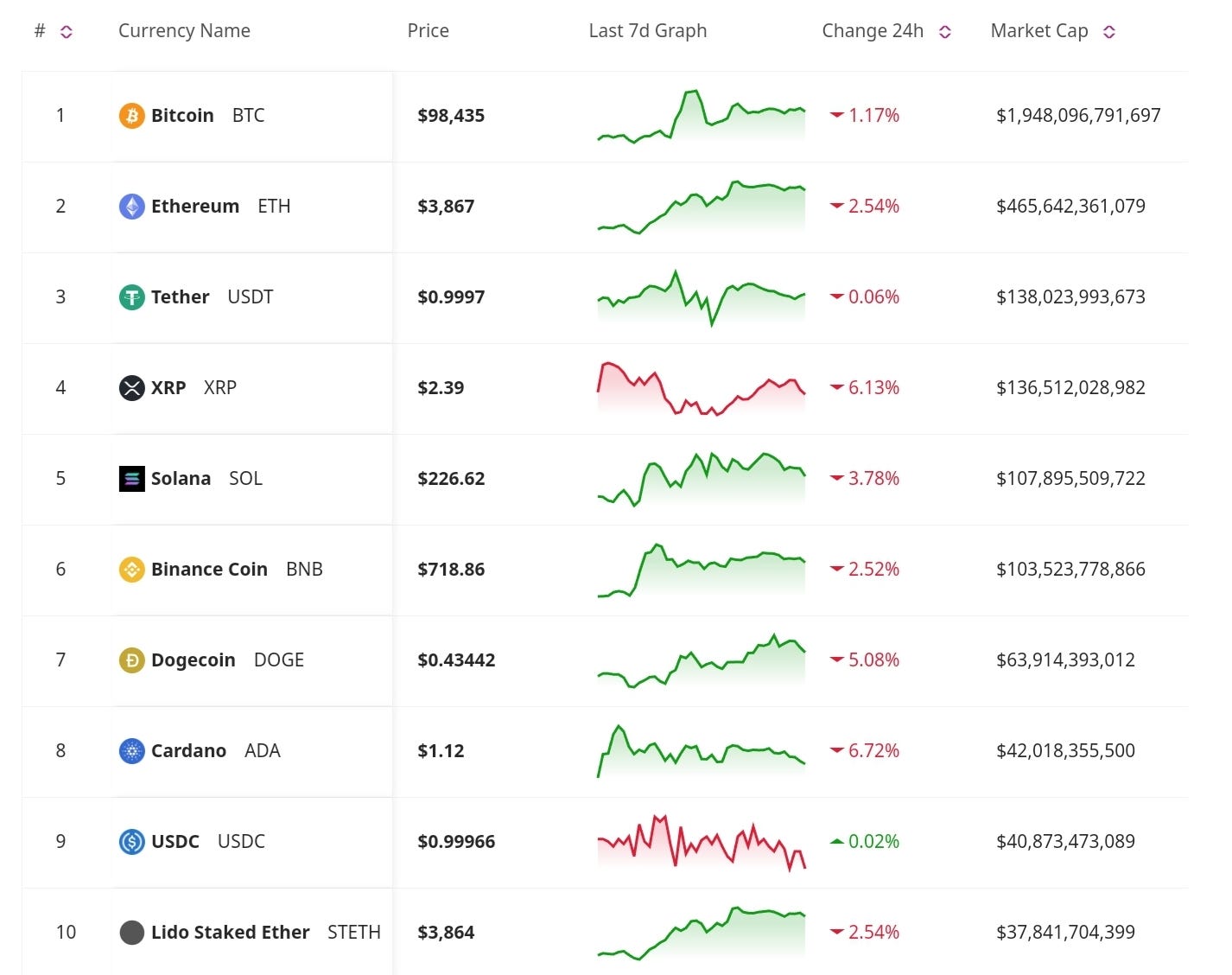Click XRP's red down-arrow change indicator
The image size is (1232, 975).
click(x=836, y=387)
